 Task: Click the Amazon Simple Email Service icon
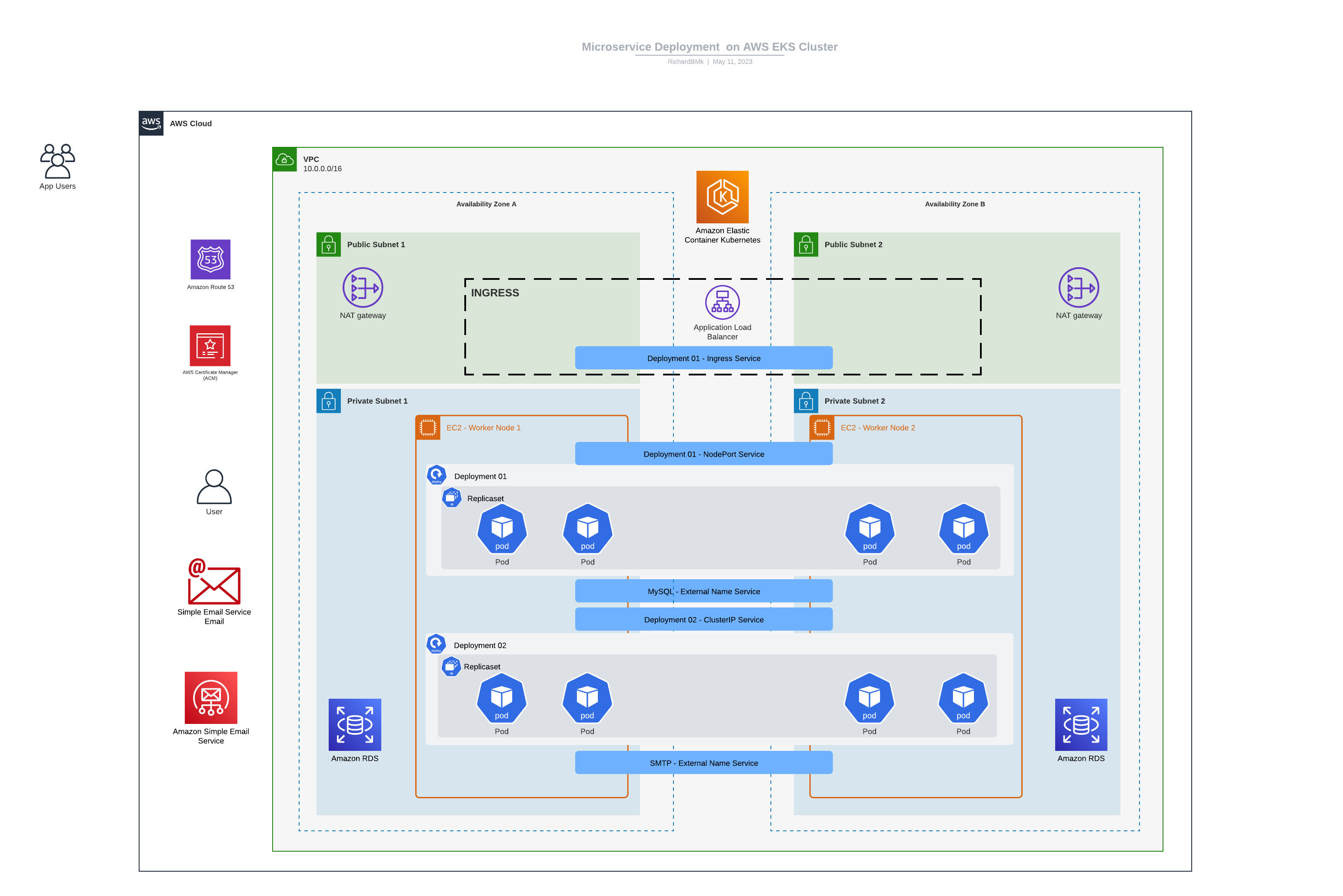(x=211, y=698)
